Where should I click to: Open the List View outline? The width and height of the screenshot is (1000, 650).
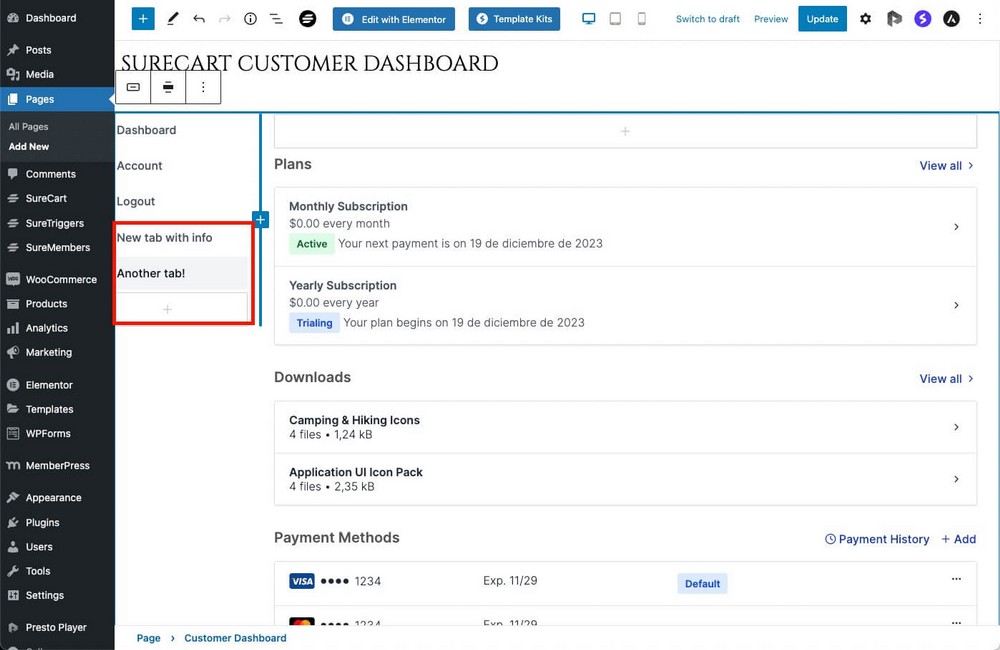coord(276,19)
